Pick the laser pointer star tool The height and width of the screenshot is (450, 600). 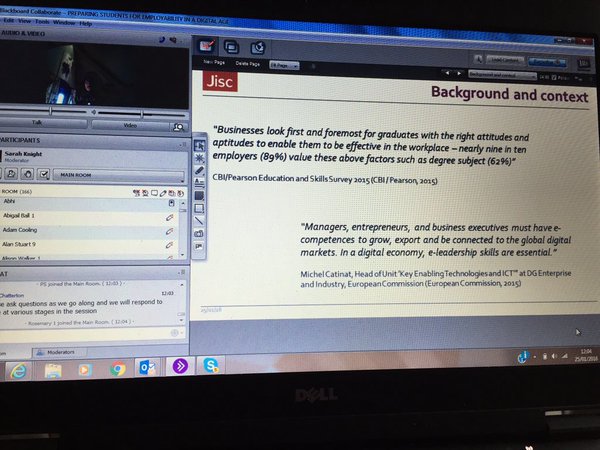pos(199,158)
